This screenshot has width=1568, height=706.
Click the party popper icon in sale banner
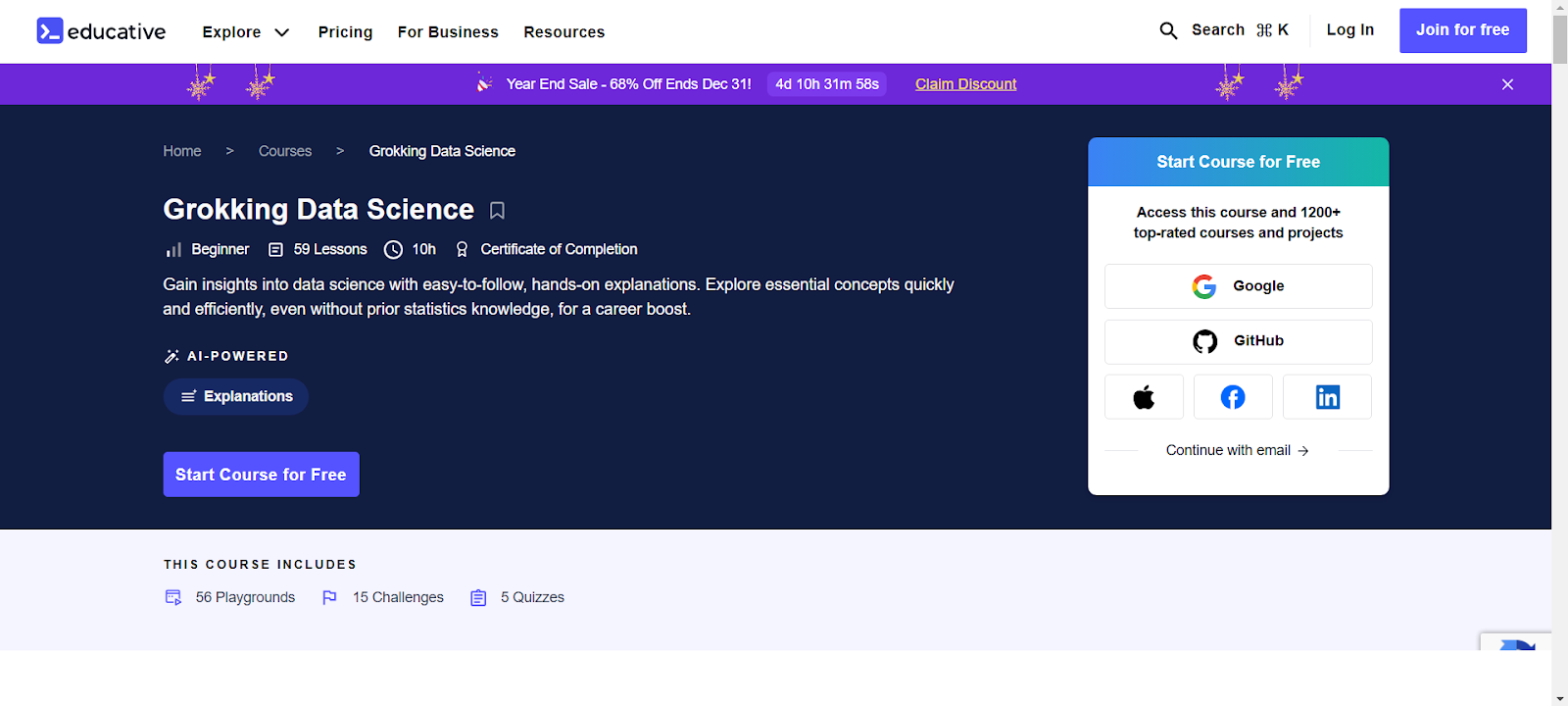(484, 83)
